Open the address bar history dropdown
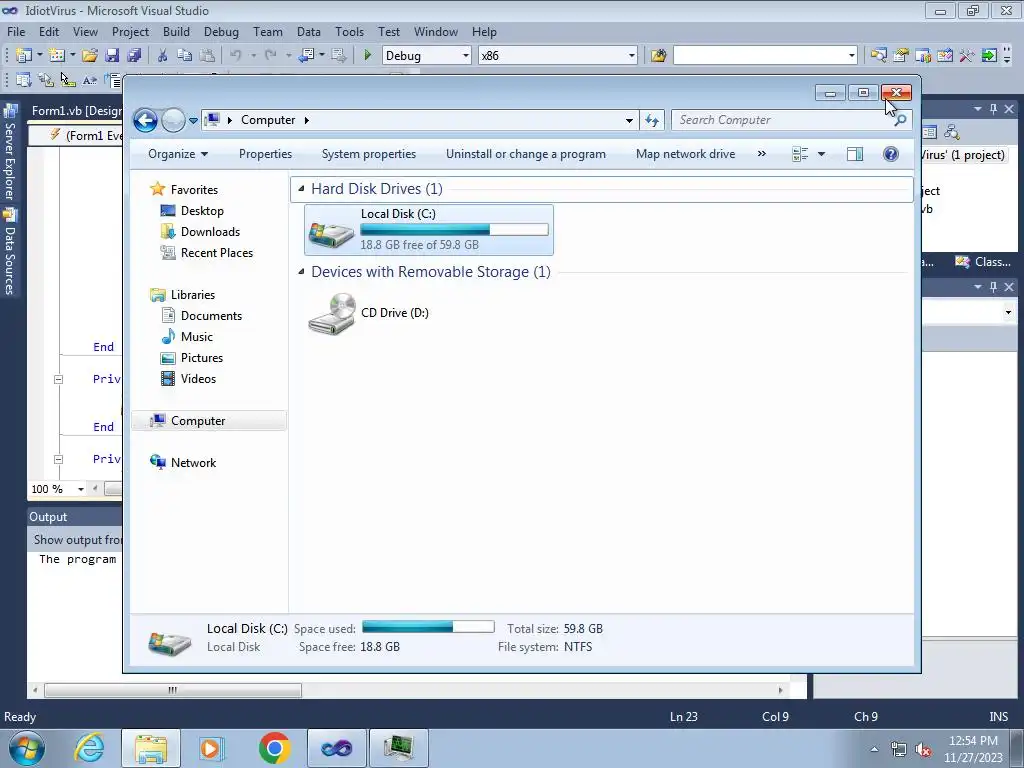Viewport: 1024px width, 768px height. click(x=629, y=120)
